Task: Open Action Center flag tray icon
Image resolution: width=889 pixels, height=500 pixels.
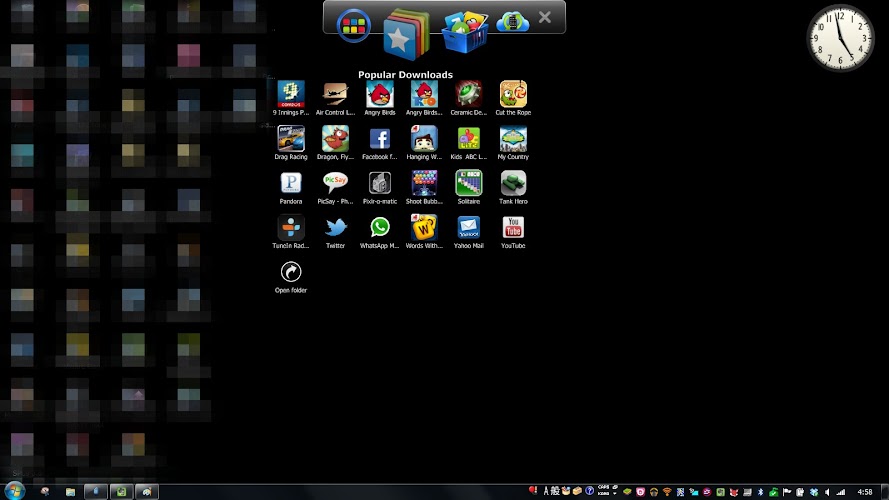Action: [x=787, y=492]
